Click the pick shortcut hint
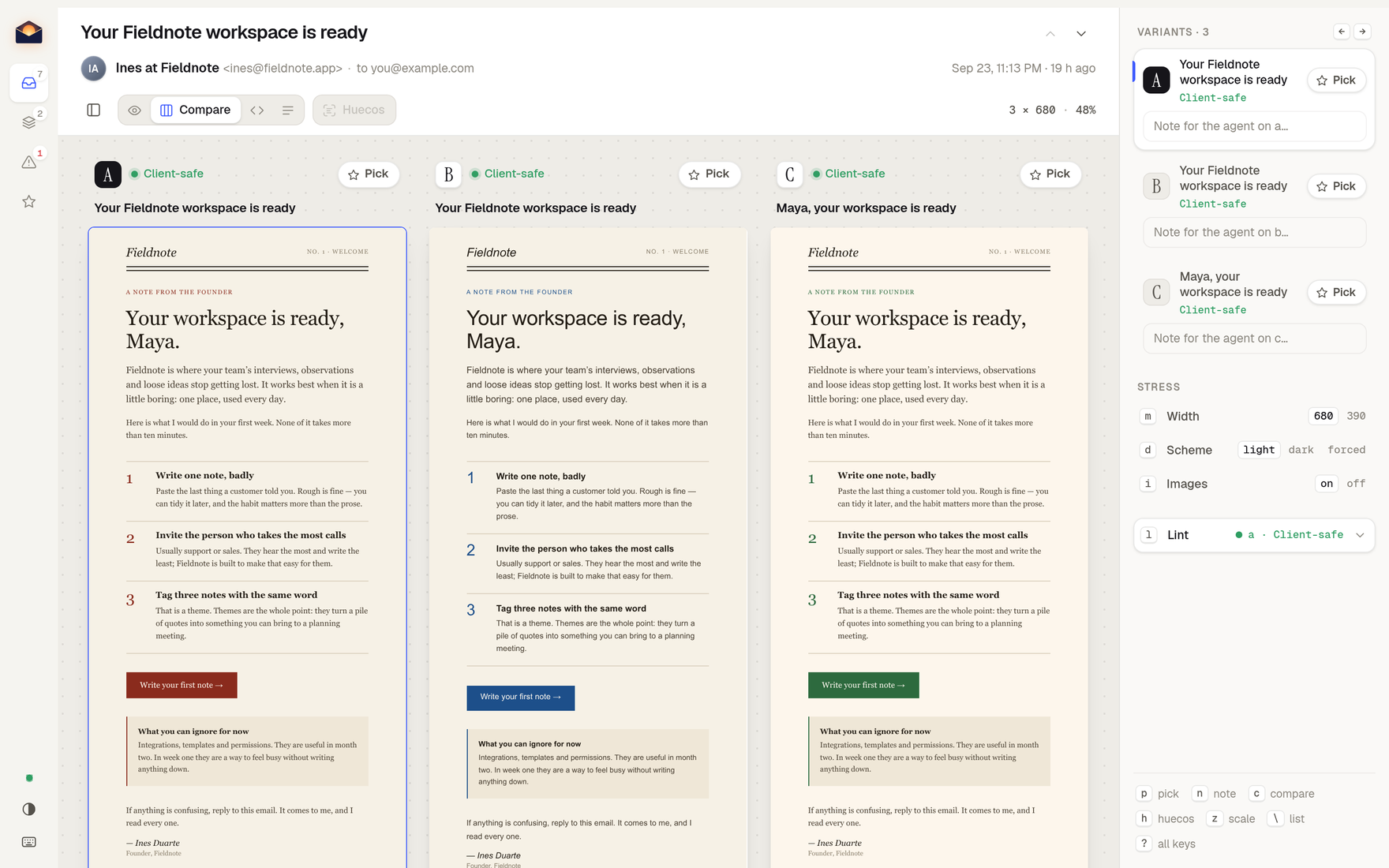 (x=1159, y=794)
